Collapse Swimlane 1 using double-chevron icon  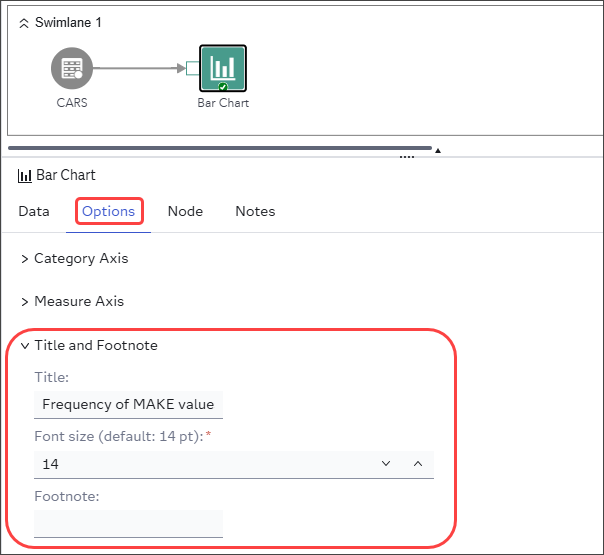pyautogui.click(x=24, y=23)
